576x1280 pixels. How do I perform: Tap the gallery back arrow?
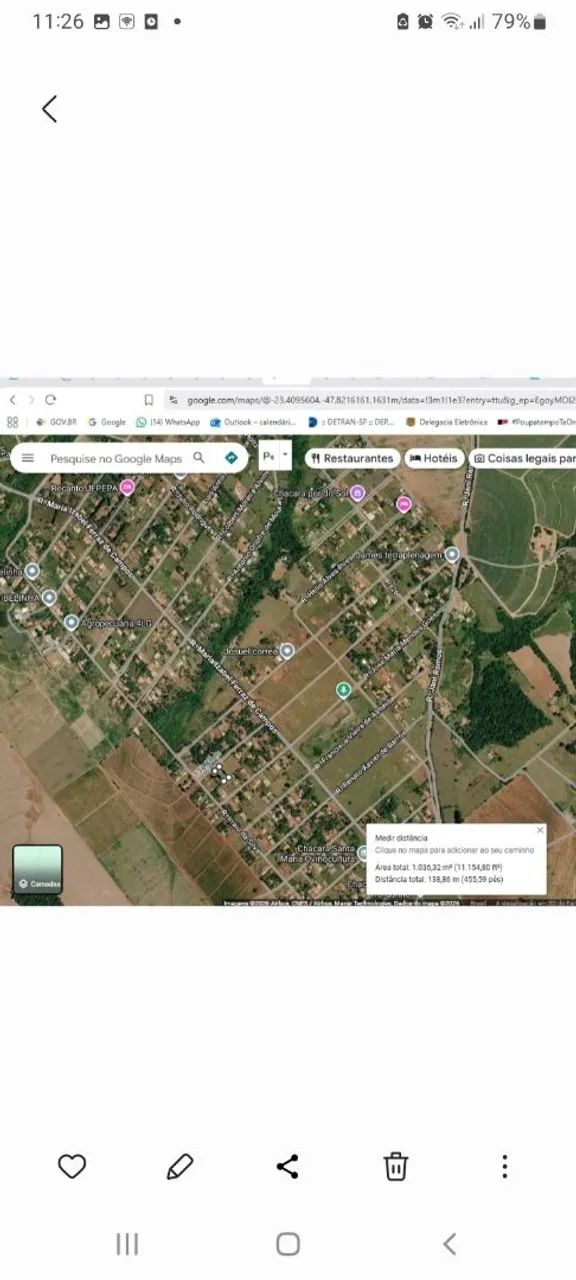49,109
